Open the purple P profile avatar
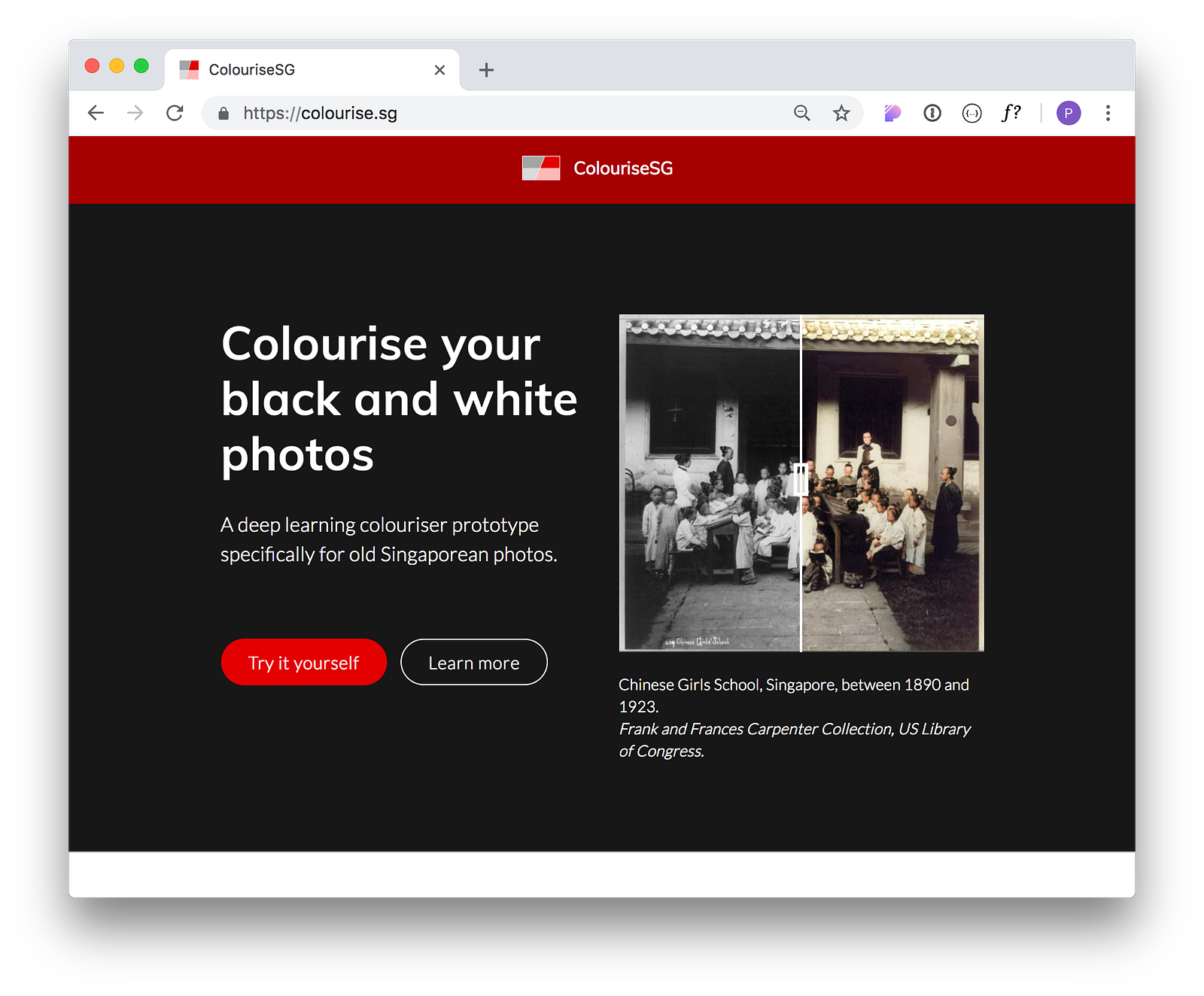The width and height of the screenshot is (1204, 996). [1069, 113]
